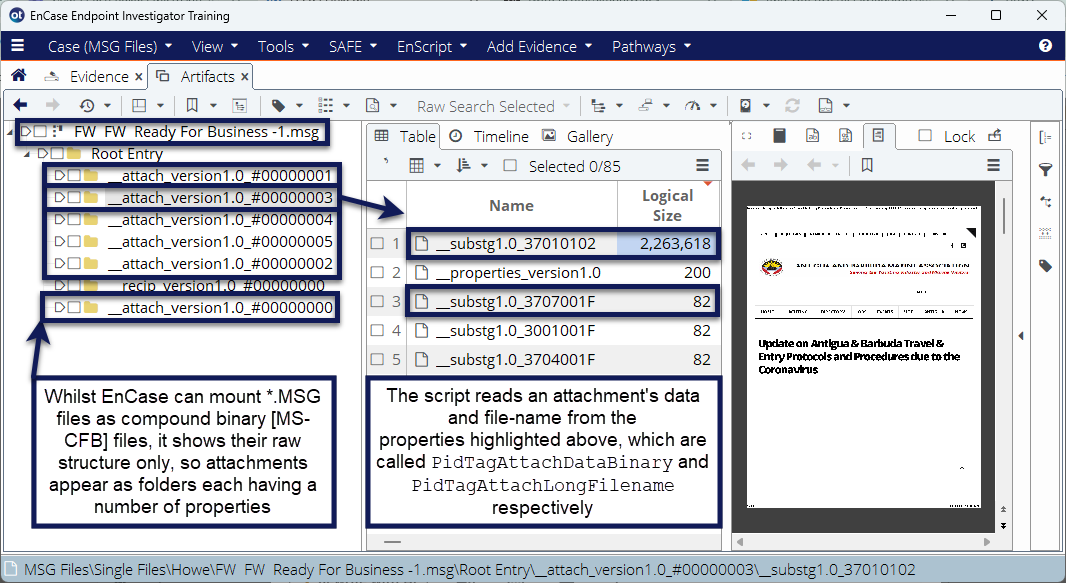The width and height of the screenshot is (1066, 583).
Task: Toggle the Selected 0/85 checkbox
Action: click(510, 166)
